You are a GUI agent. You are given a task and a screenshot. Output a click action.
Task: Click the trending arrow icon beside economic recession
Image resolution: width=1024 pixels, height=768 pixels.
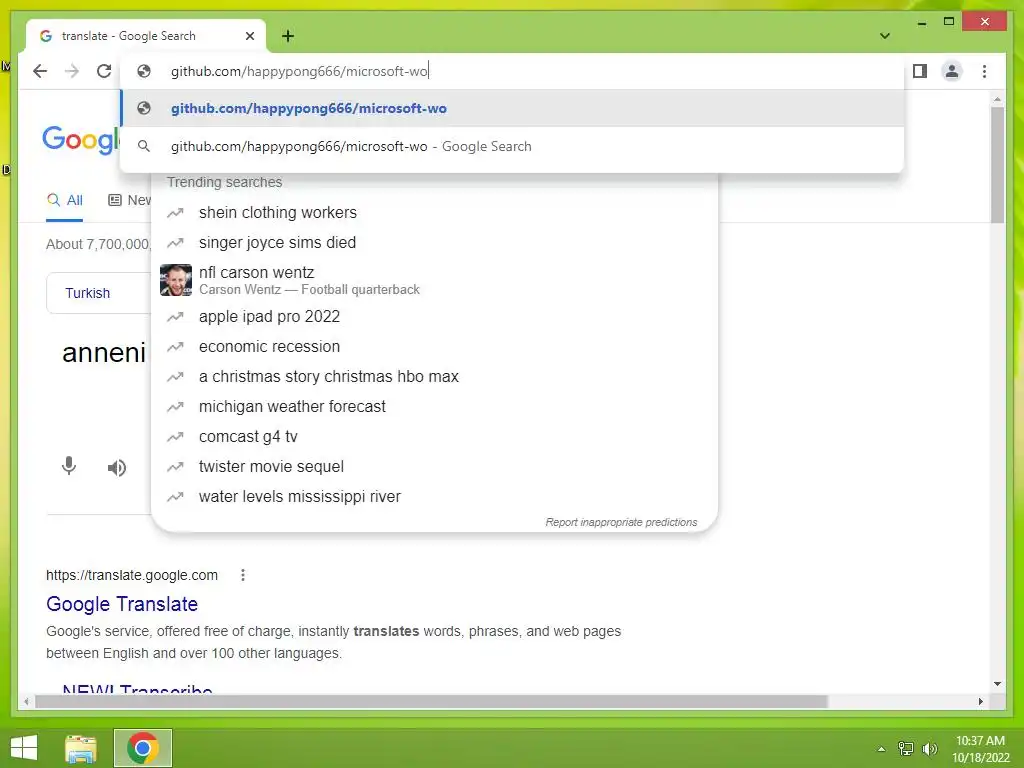(x=175, y=347)
